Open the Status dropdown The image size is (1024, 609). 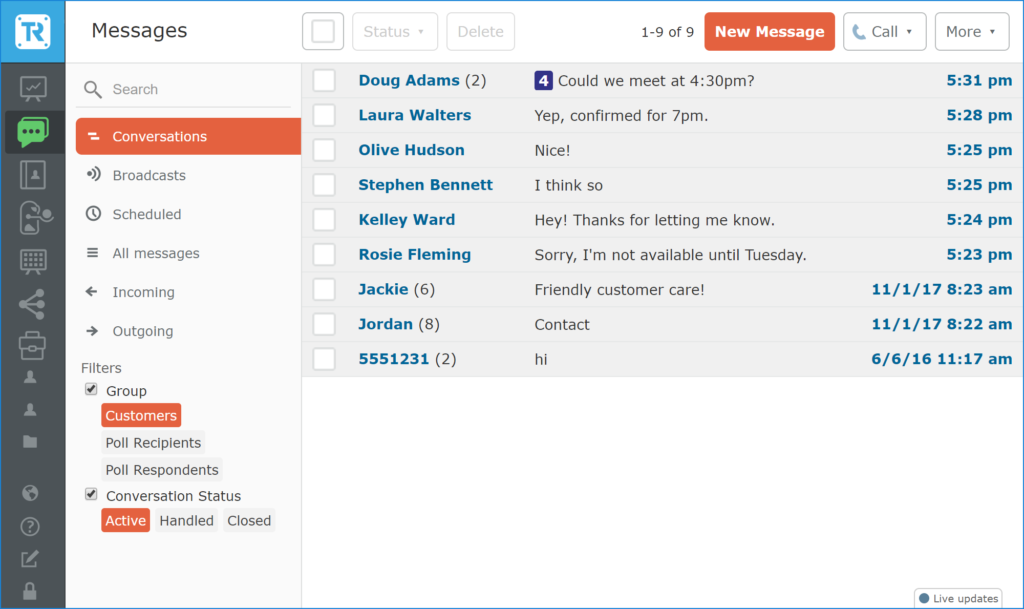394,31
